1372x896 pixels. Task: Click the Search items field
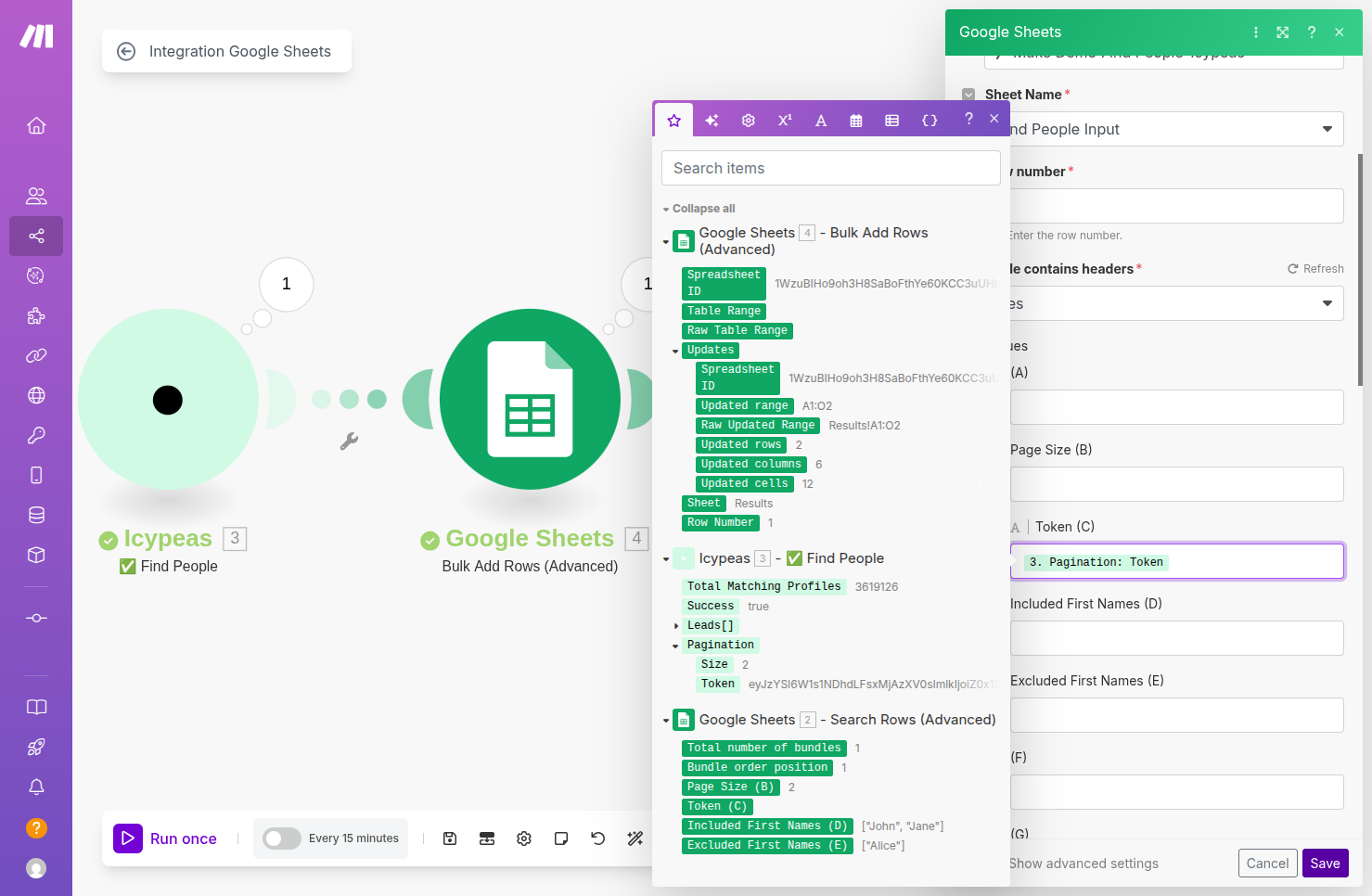(830, 168)
